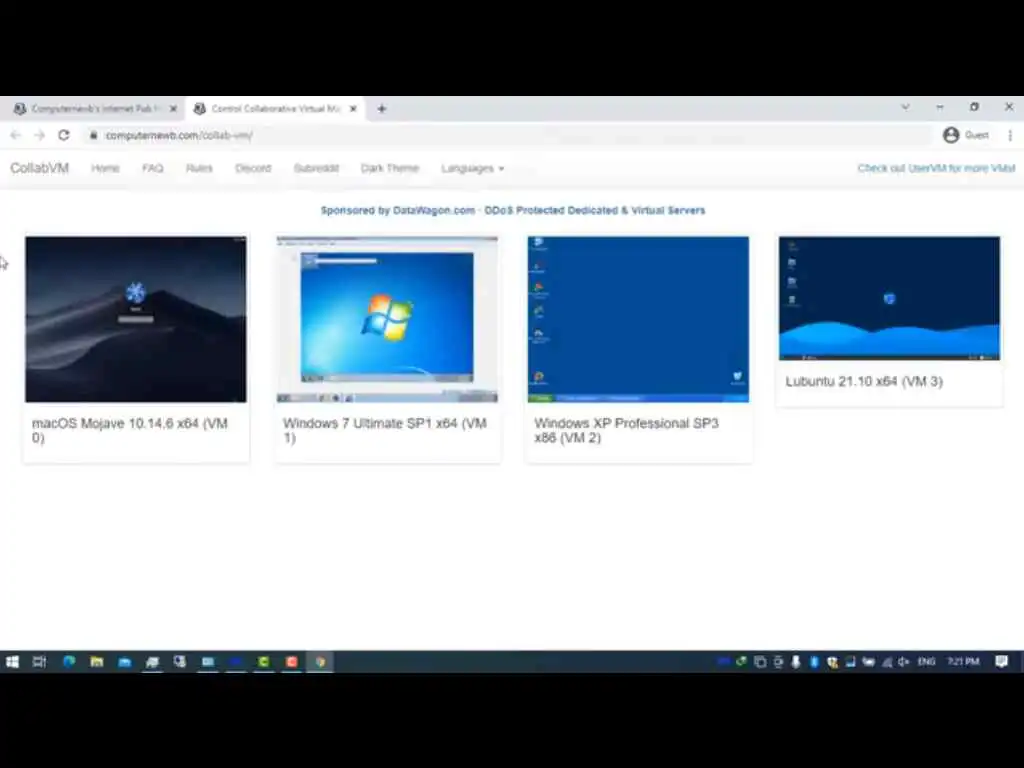Open Chrome's three-dot menu
Image resolution: width=1024 pixels, height=768 pixels.
[1010, 135]
